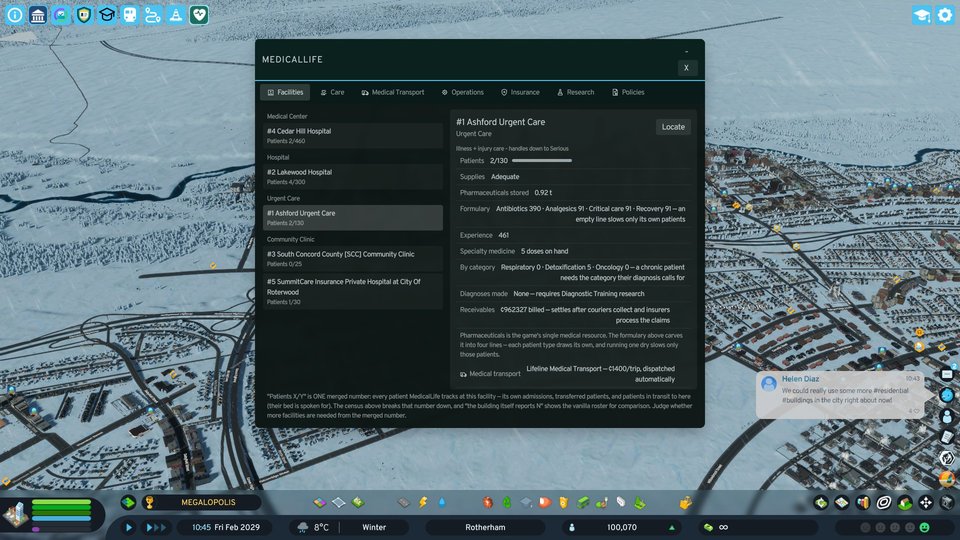Image resolution: width=960 pixels, height=540 pixels.
Task: Select #1 Ashford Urgent Care facility
Action: coord(353,217)
